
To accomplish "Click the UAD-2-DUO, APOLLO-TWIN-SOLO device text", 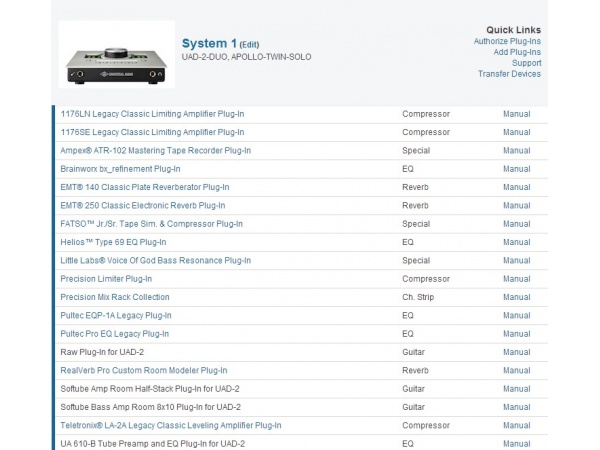I will (x=246, y=57).
